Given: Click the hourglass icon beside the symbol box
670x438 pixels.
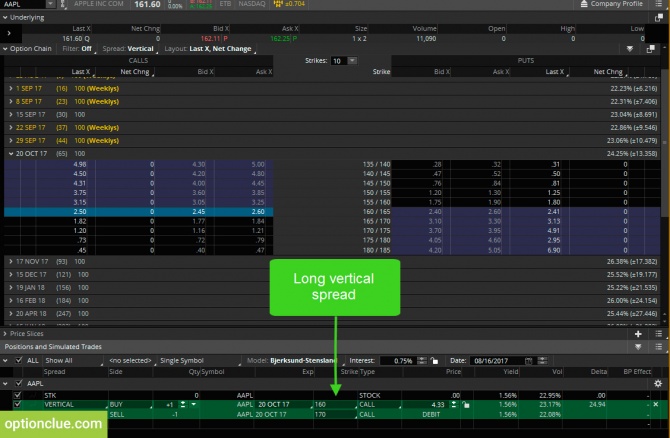Looking at the screenshot, I should point(63,4).
